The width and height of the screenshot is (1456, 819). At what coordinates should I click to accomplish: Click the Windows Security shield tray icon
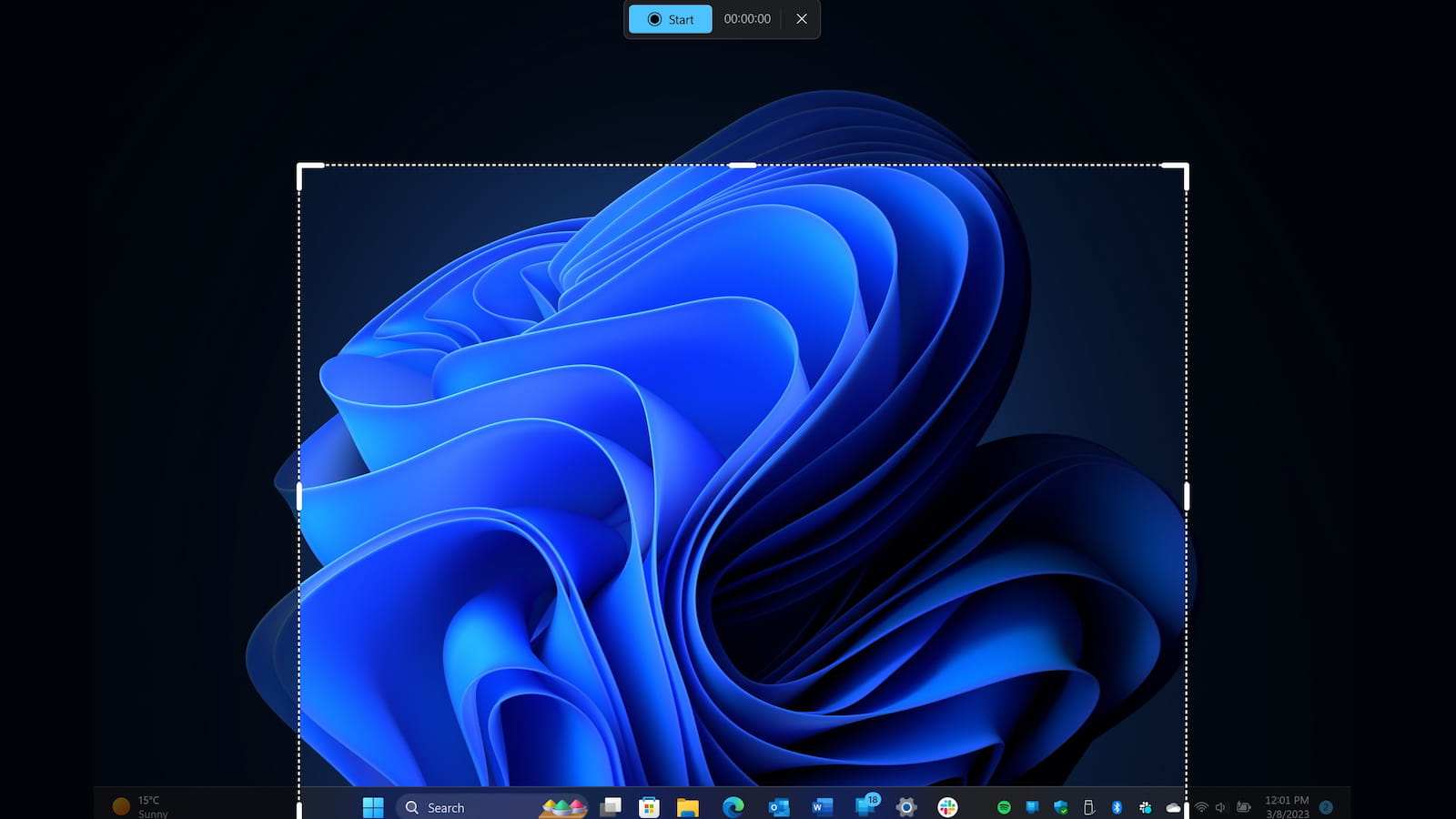point(1060,807)
